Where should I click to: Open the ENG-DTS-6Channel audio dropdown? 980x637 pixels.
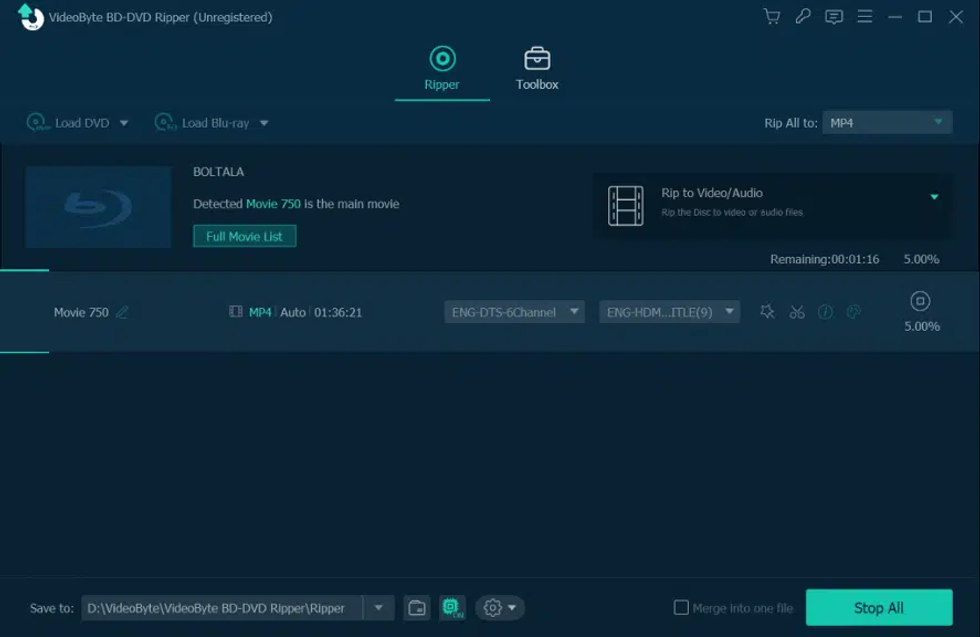click(513, 311)
